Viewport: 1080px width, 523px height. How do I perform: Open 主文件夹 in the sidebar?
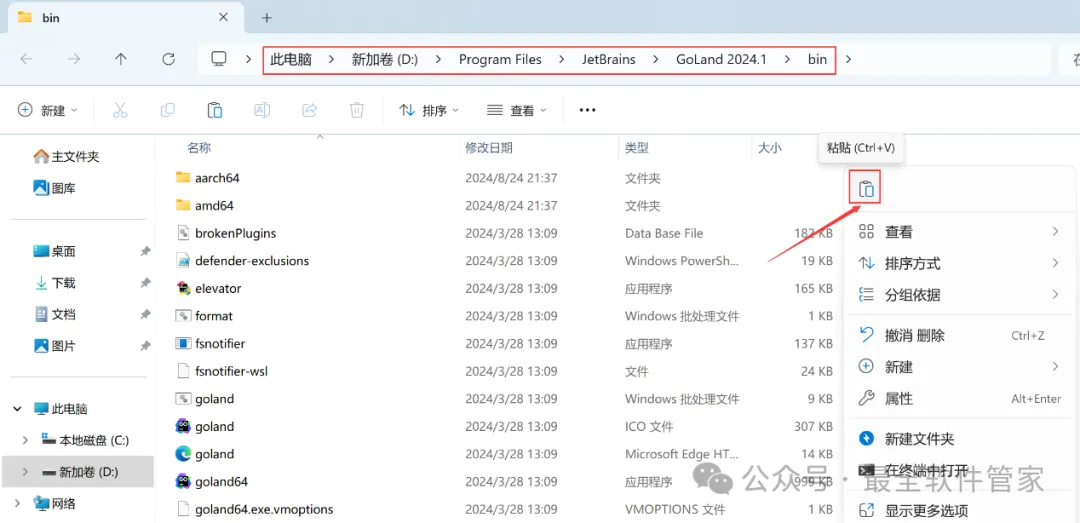67,157
